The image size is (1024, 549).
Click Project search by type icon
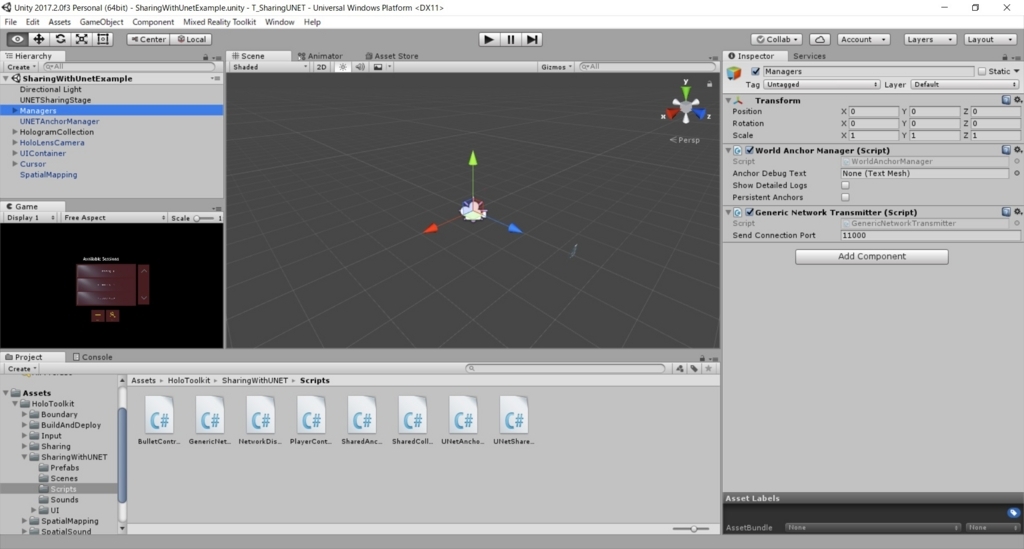680,368
